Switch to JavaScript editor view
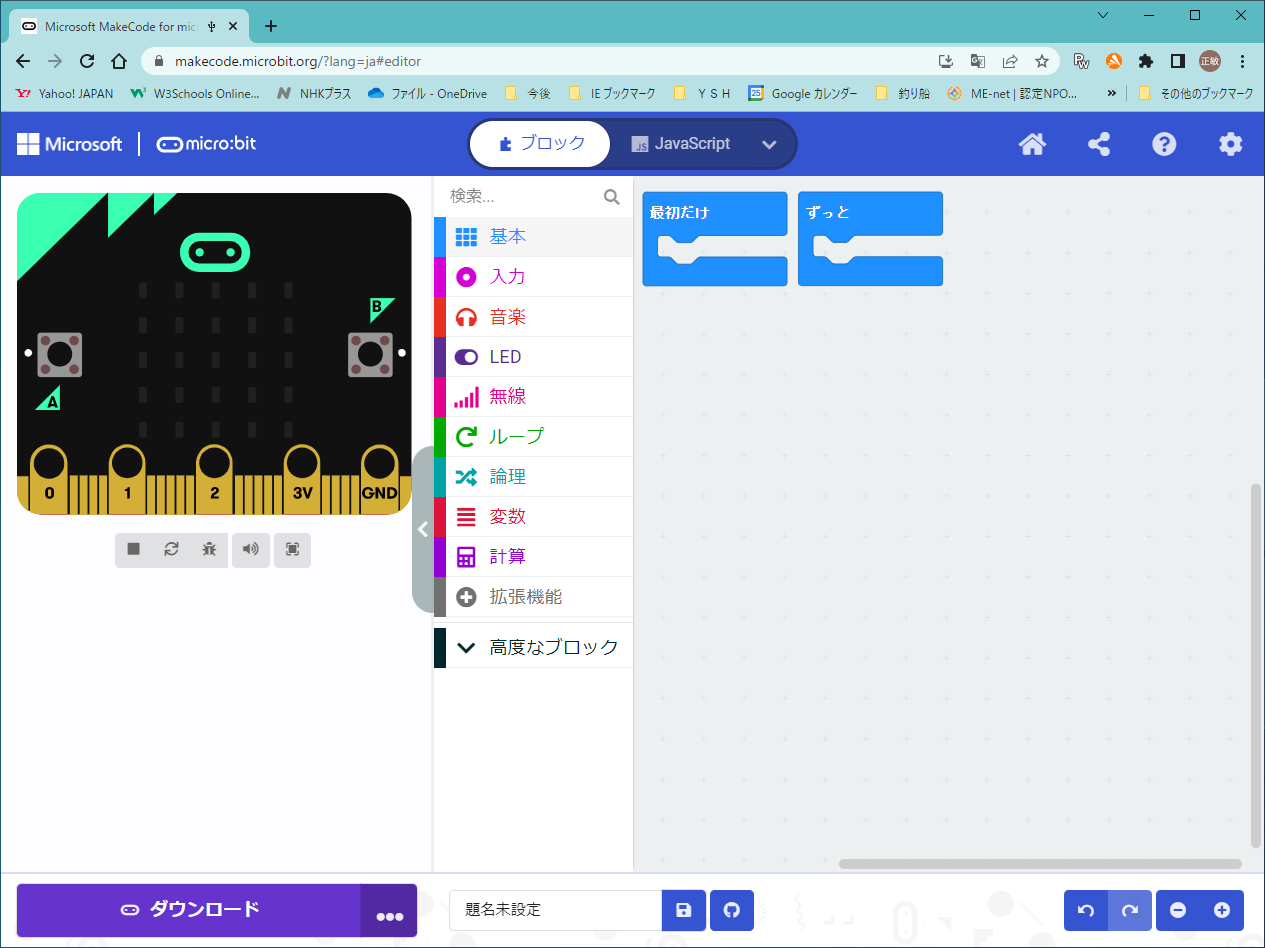 [680, 144]
